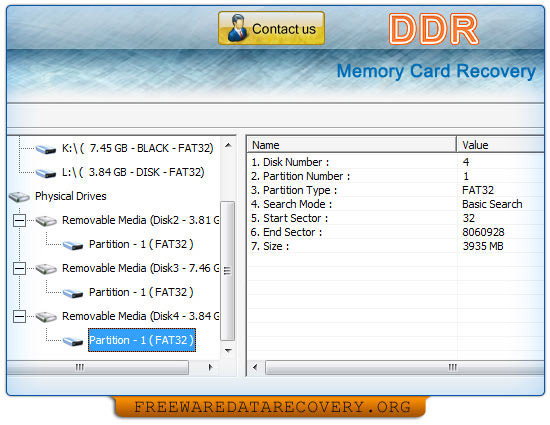Click the Physical Drives disk icon

[x=19, y=197]
